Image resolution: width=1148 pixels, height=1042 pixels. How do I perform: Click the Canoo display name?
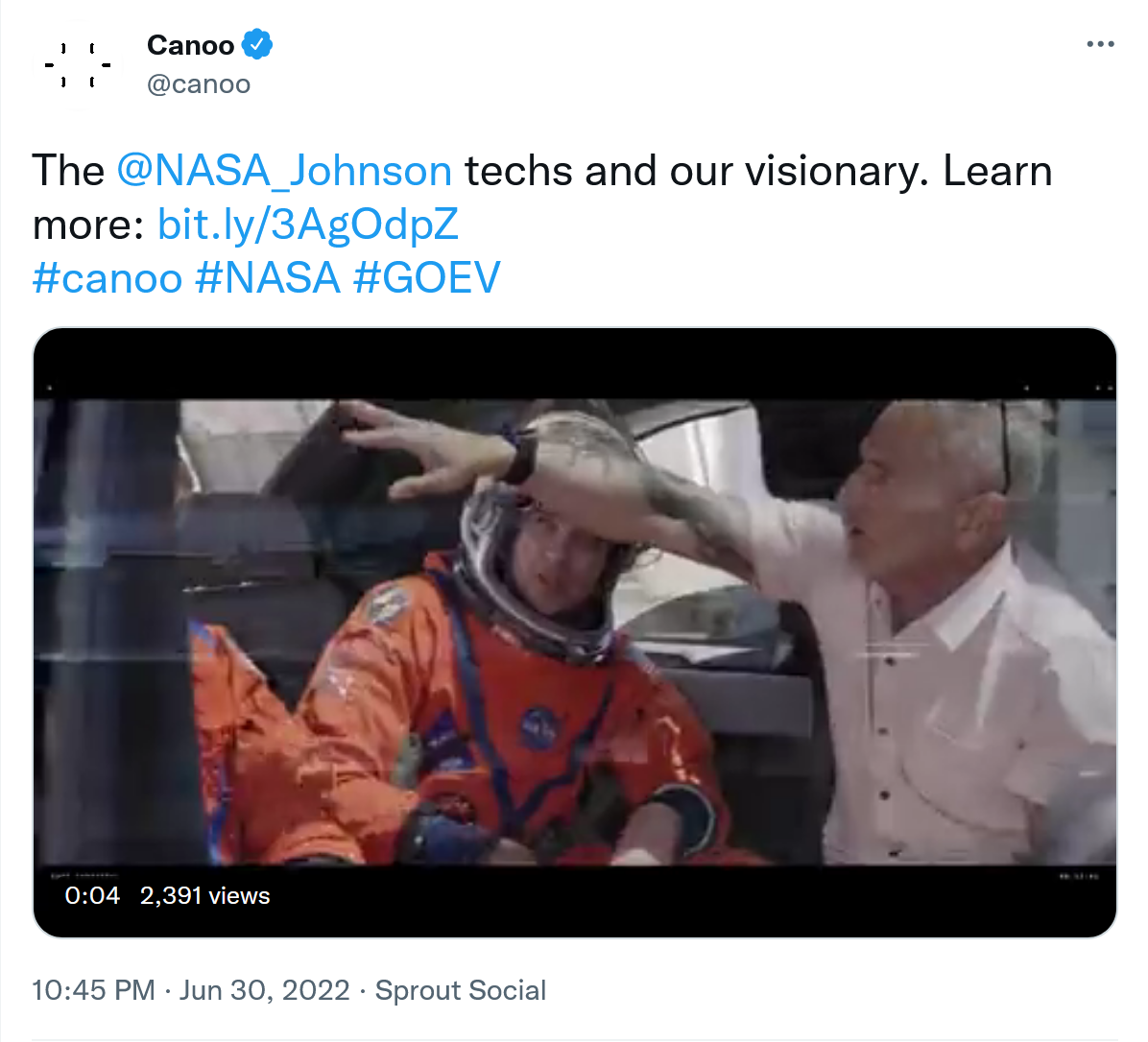191,45
